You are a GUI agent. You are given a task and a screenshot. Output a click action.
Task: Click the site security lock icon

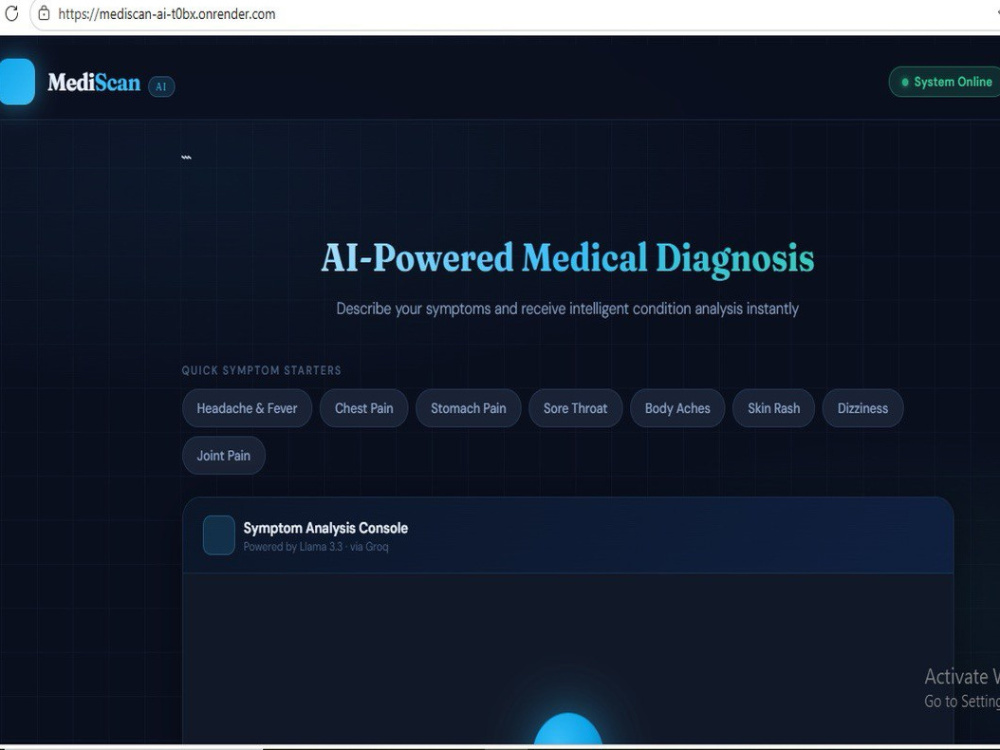pyautogui.click(x=44, y=13)
